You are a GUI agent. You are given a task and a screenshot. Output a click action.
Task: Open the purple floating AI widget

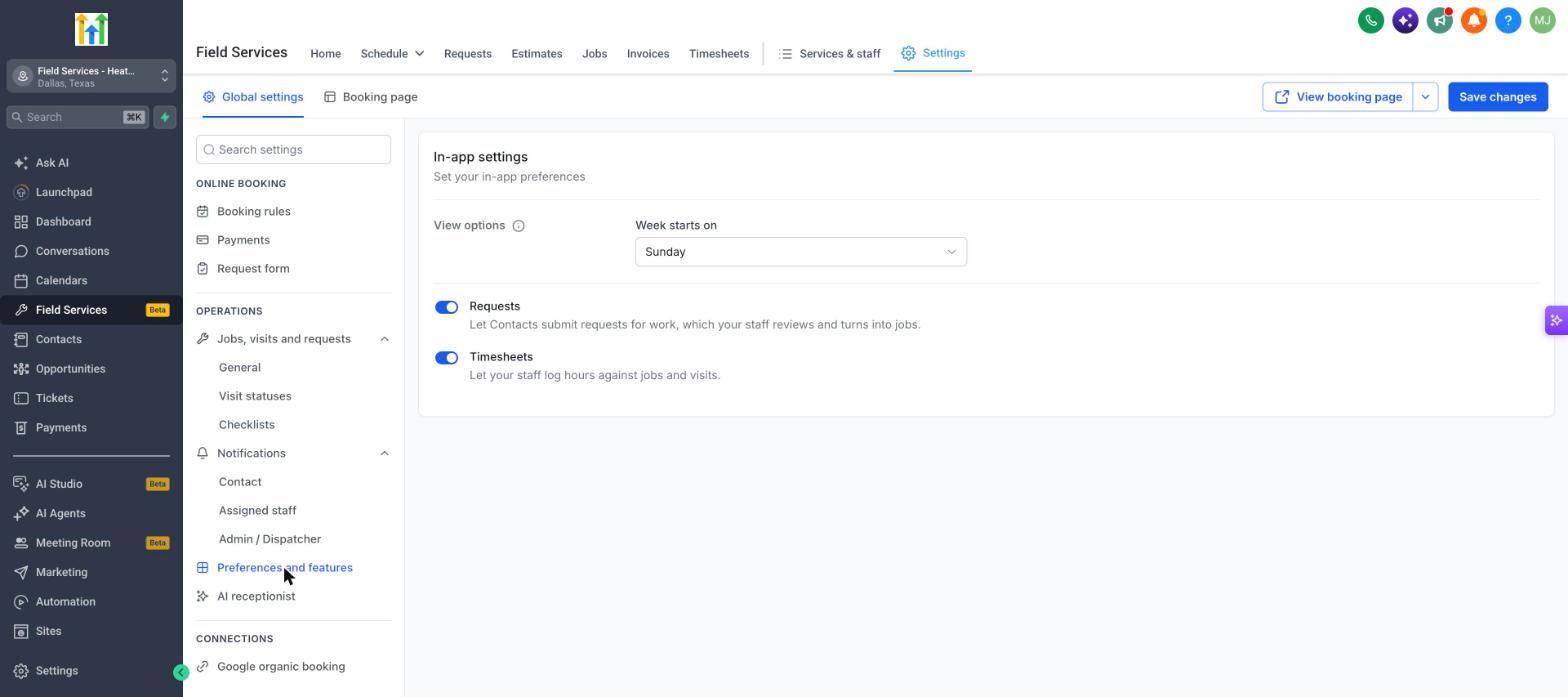pyautogui.click(x=1556, y=320)
